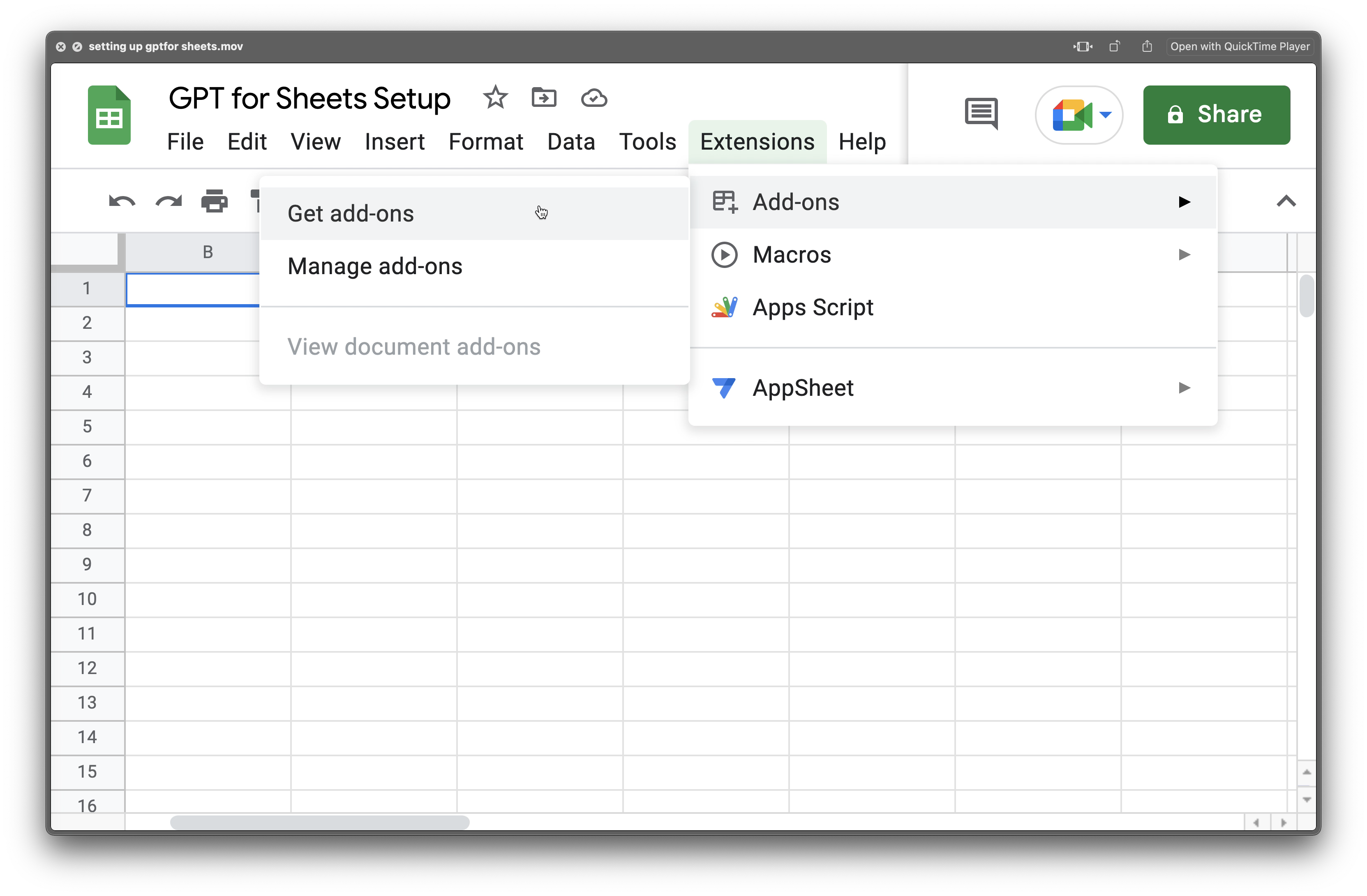Star the GPT for Sheets Setup document
This screenshot has height=896, width=1367.
point(495,98)
